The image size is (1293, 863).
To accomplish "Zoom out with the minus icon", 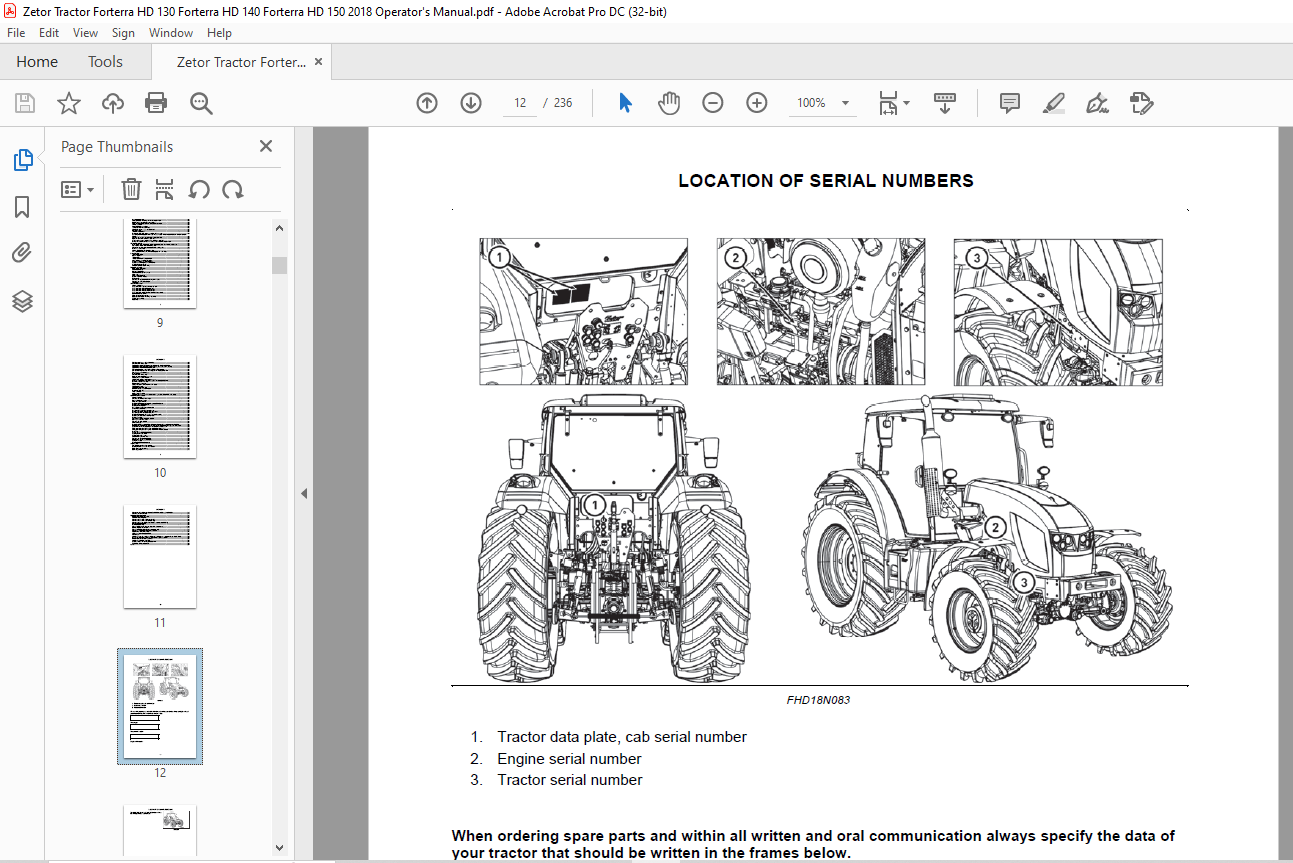I will pyautogui.click(x=713, y=103).
